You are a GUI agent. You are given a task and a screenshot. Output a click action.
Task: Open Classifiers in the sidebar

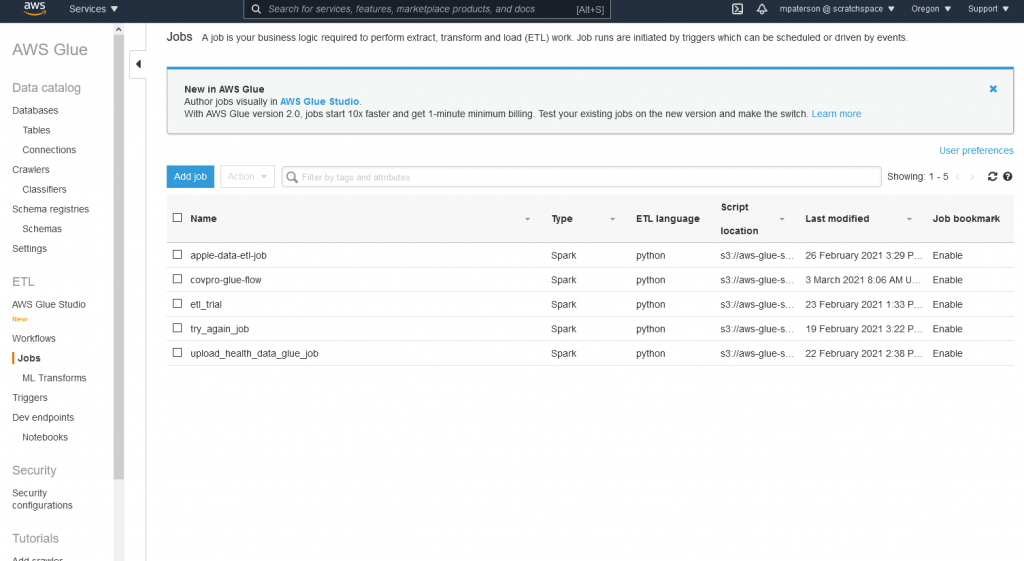click(x=44, y=189)
